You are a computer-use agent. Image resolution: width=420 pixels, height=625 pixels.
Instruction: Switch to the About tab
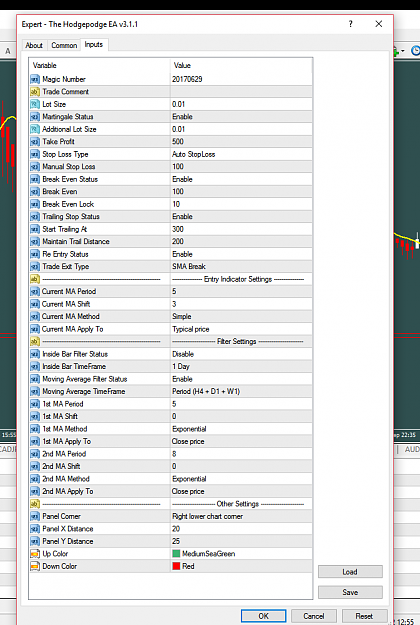click(x=34, y=45)
